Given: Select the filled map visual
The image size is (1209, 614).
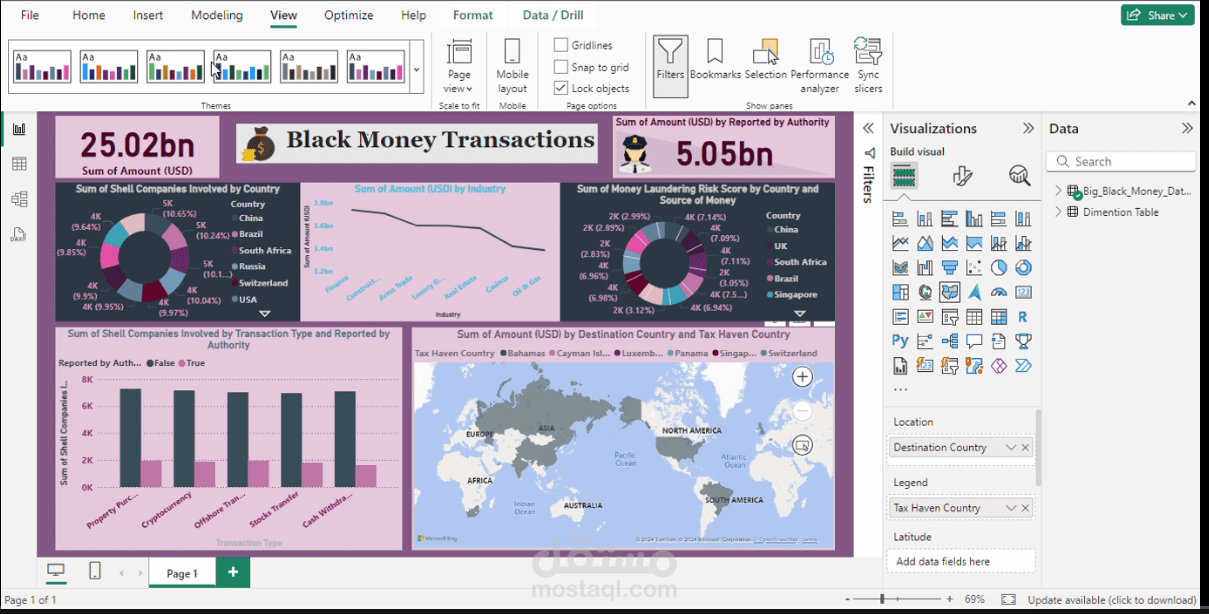Looking at the screenshot, I should click(950, 292).
